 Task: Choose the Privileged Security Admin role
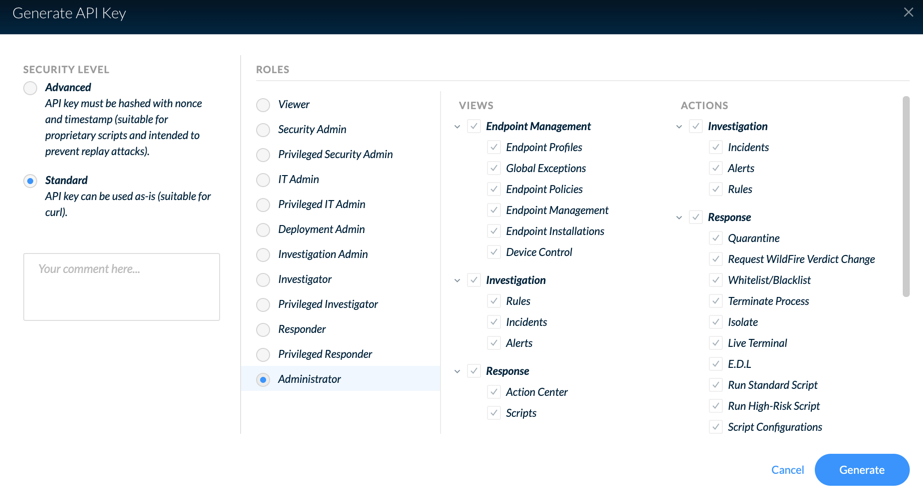(x=263, y=155)
